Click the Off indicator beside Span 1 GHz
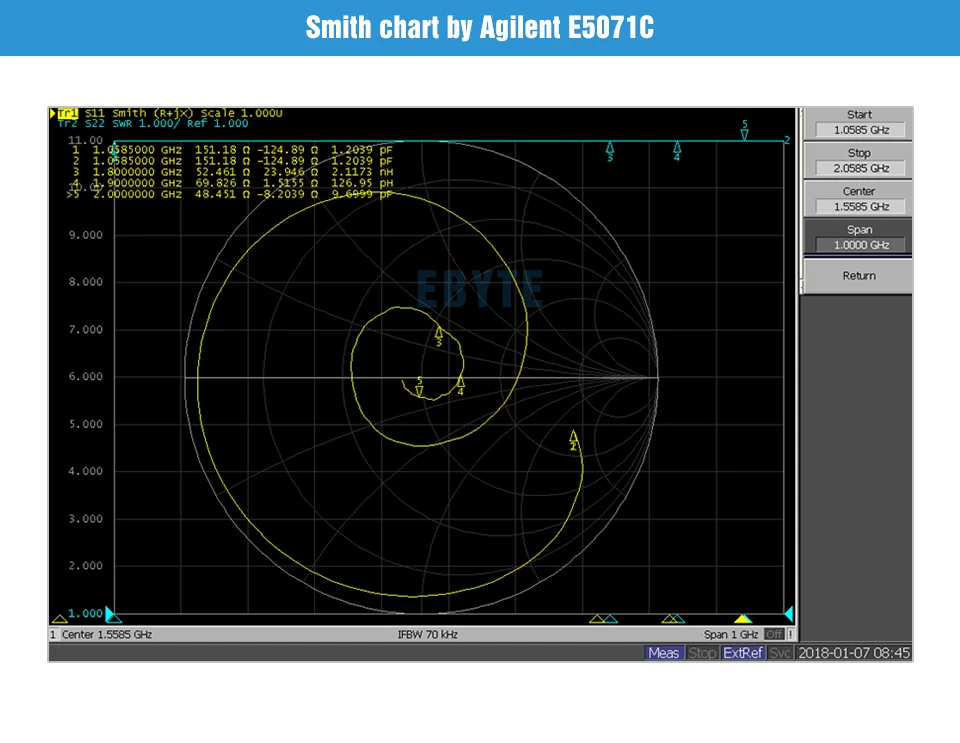 click(774, 635)
